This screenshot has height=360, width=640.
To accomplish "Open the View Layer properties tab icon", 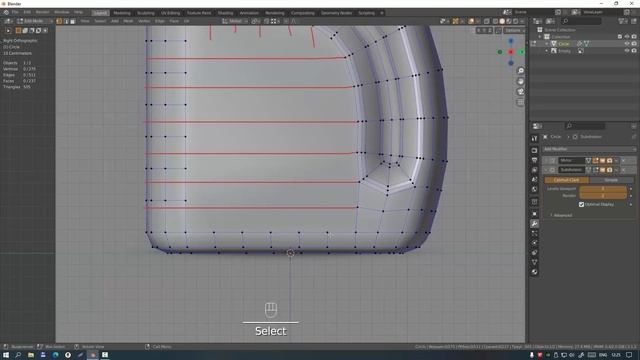I will [534, 170].
